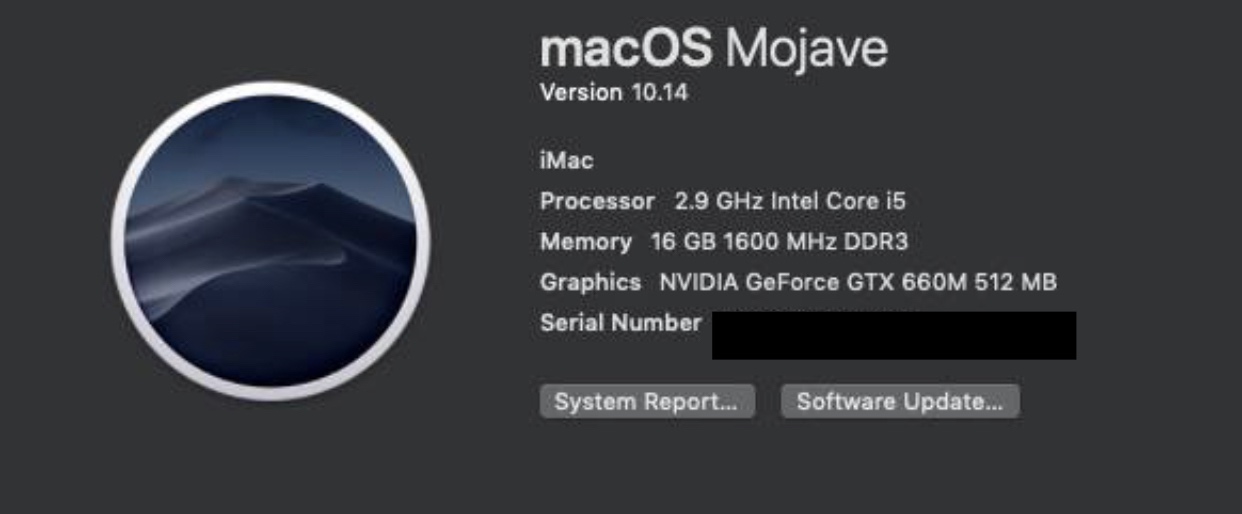Click the Processor label

(597, 201)
